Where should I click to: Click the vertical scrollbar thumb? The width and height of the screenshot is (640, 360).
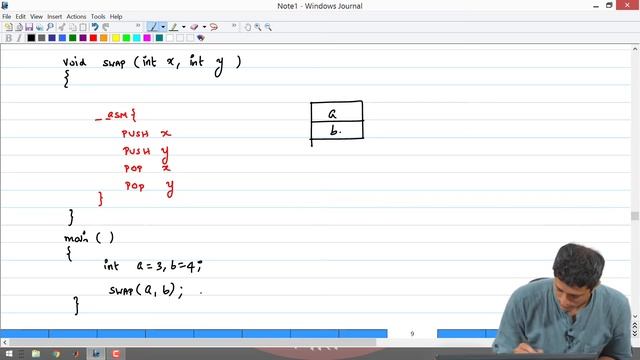(x=635, y=216)
